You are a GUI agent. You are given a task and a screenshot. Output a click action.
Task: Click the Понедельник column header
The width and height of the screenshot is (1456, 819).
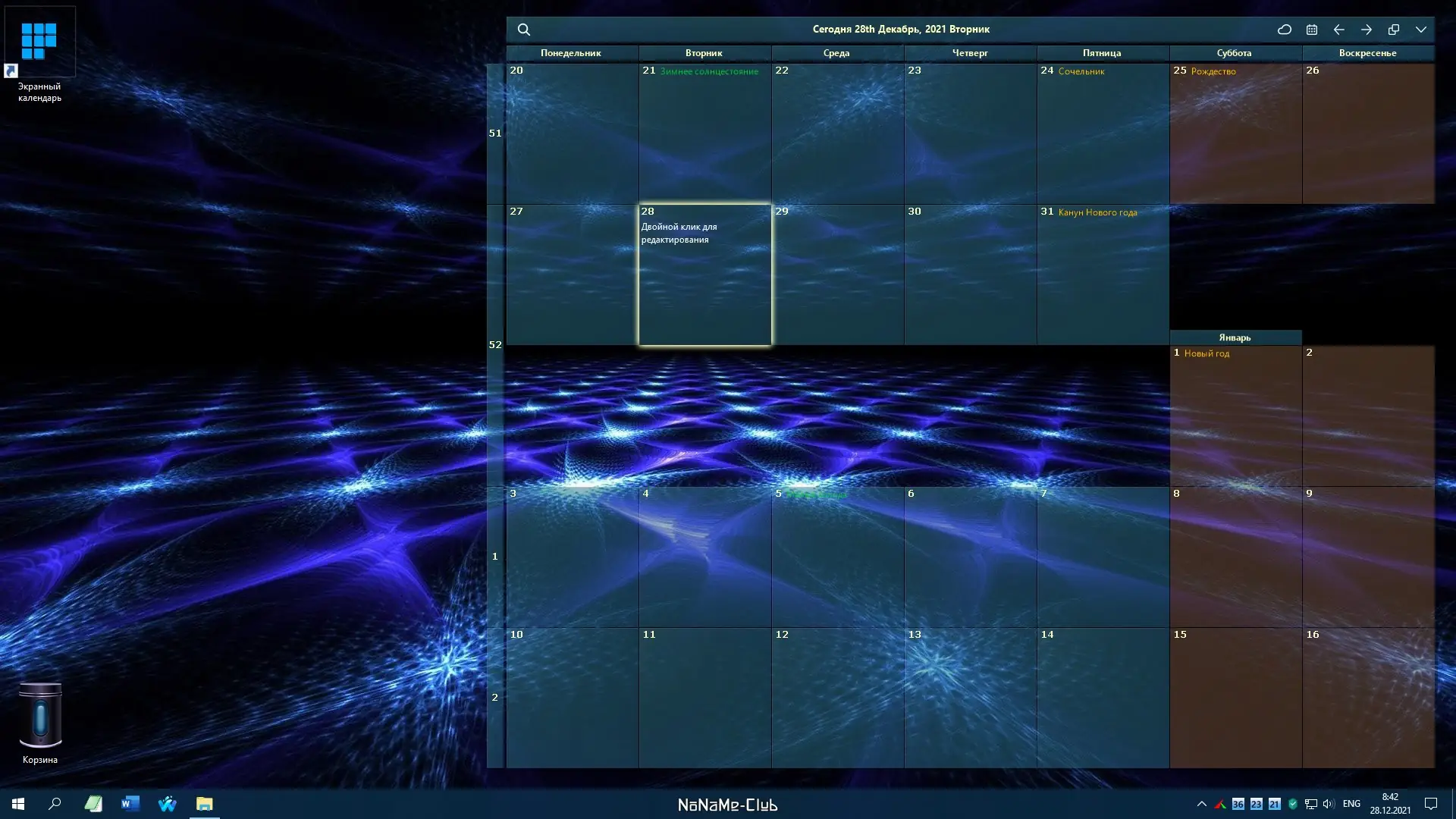coord(571,53)
